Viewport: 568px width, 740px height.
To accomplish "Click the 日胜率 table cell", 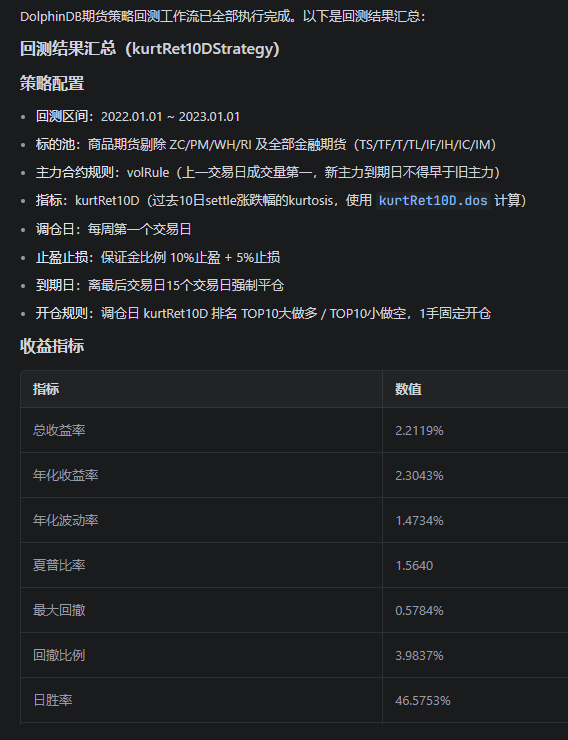I will pyautogui.click(x=201, y=700).
